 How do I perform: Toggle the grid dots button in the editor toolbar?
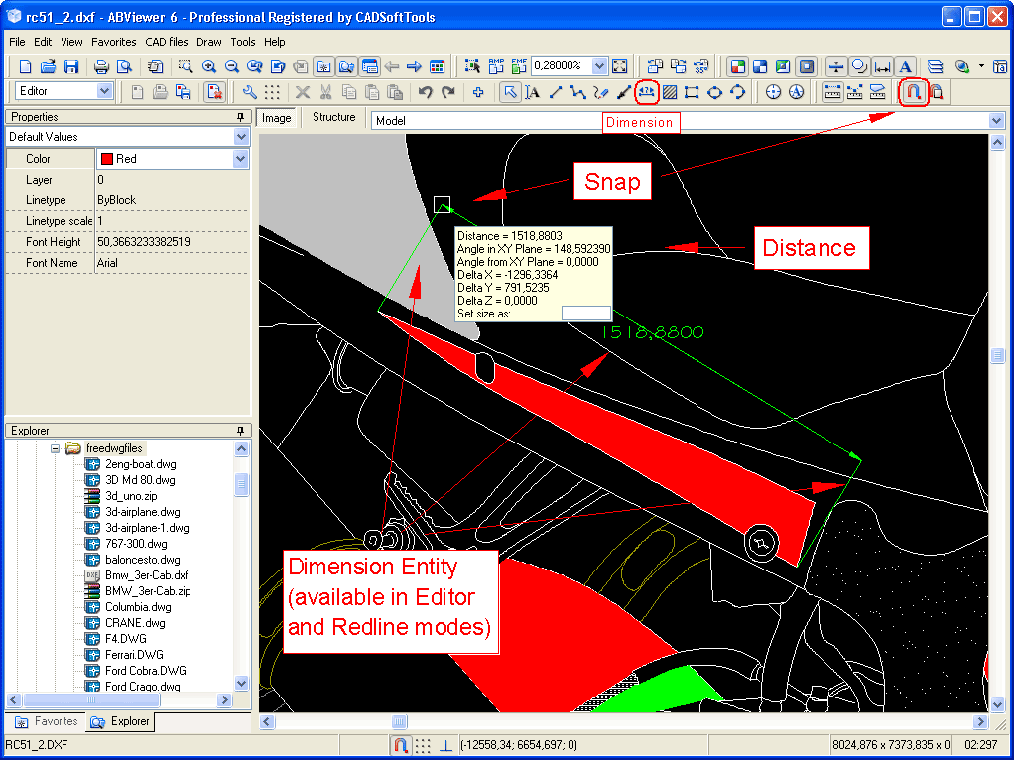coord(272,92)
